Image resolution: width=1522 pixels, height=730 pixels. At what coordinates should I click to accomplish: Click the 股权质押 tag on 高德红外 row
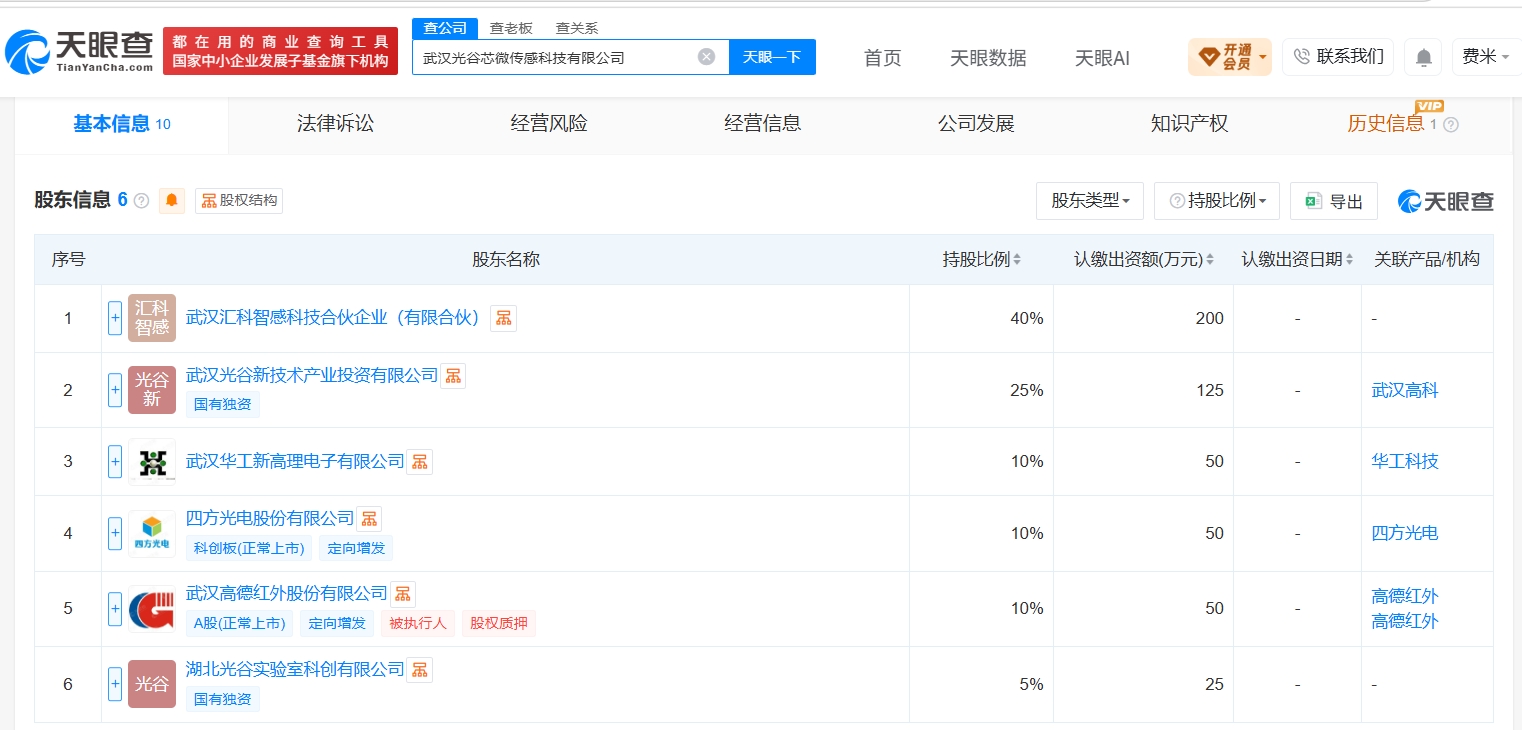[x=498, y=624]
